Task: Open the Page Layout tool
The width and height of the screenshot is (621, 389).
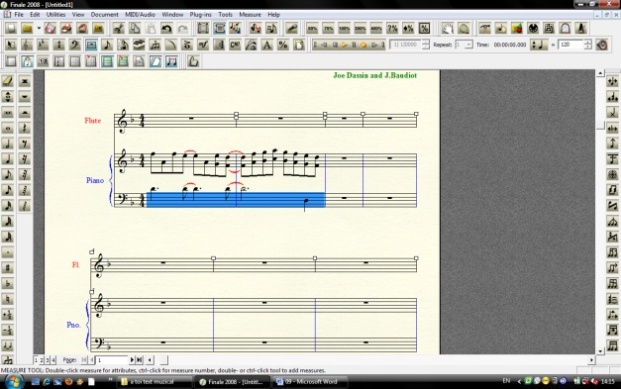Action: [299, 45]
